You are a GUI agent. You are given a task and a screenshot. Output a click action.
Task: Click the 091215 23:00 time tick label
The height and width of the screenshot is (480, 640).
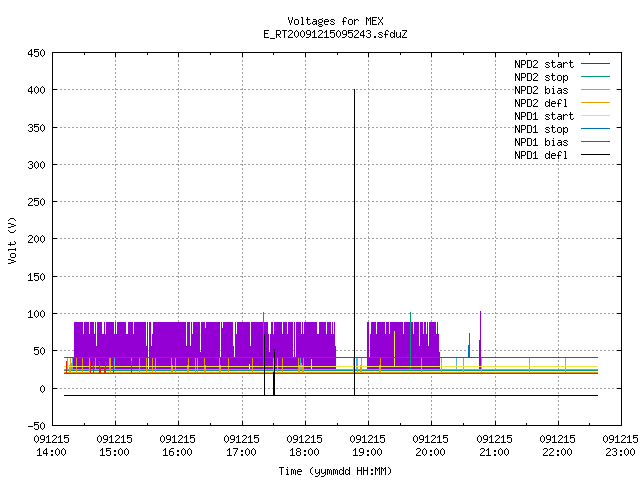[620, 445]
